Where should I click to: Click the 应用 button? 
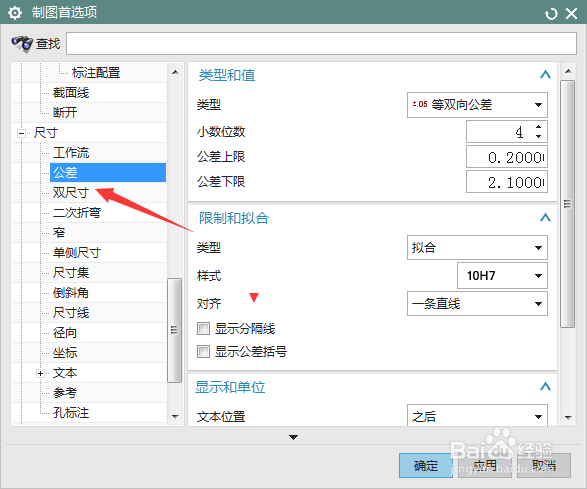(485, 465)
